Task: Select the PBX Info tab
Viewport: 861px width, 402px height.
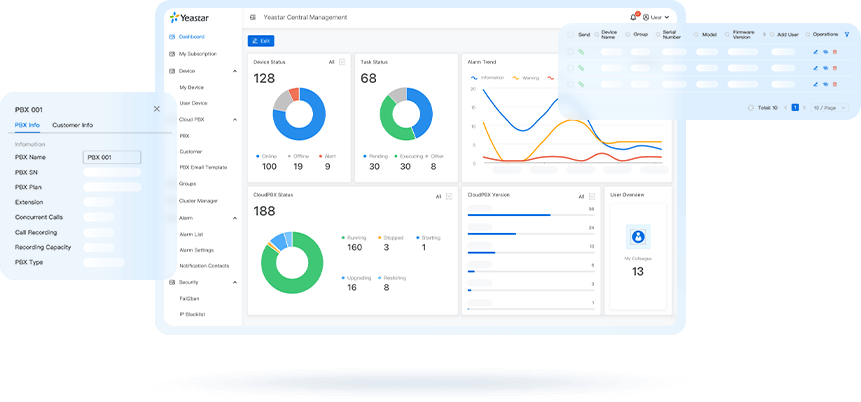Action: tap(27, 125)
